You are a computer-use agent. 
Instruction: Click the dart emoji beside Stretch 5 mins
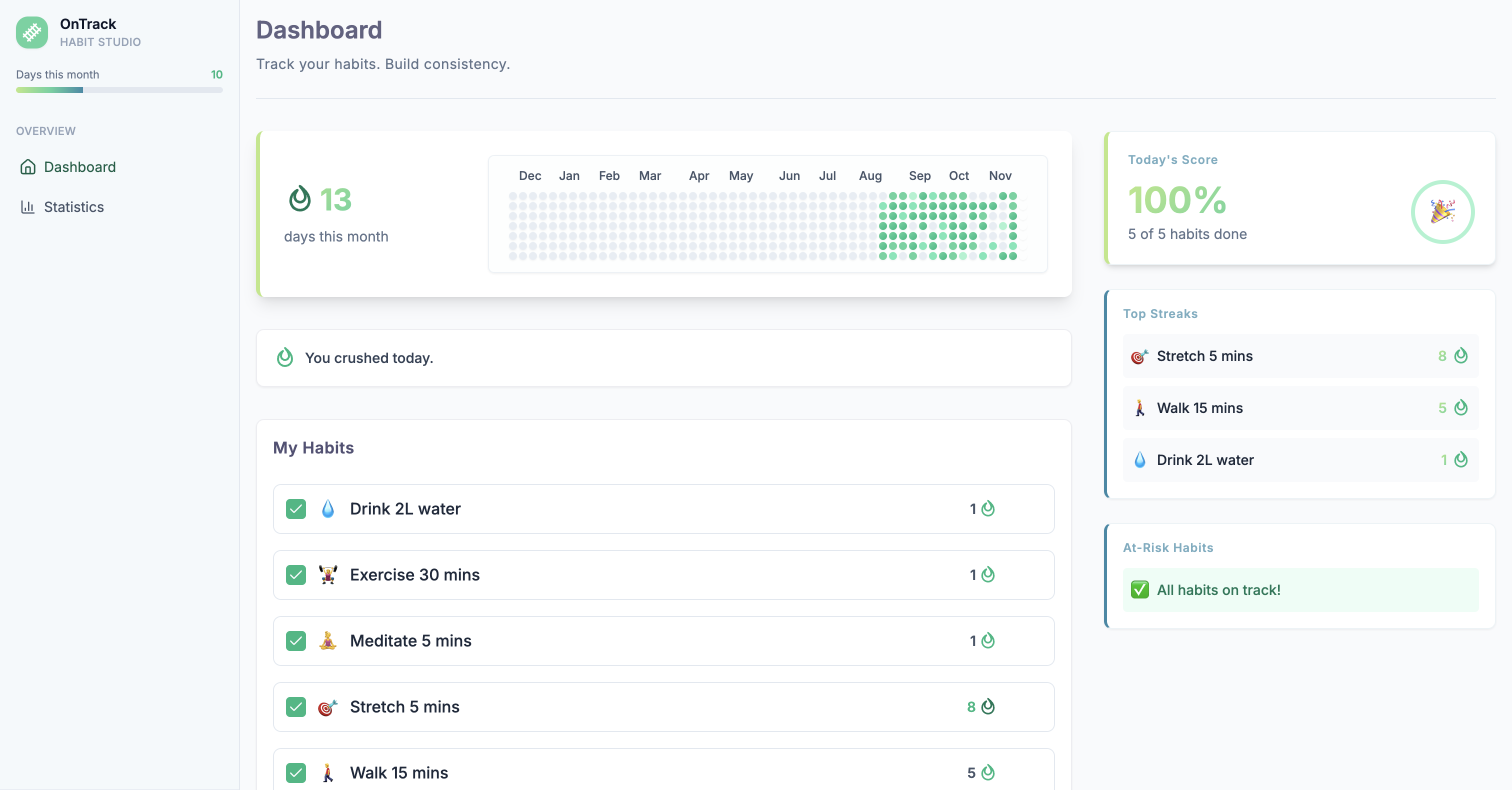coord(327,706)
